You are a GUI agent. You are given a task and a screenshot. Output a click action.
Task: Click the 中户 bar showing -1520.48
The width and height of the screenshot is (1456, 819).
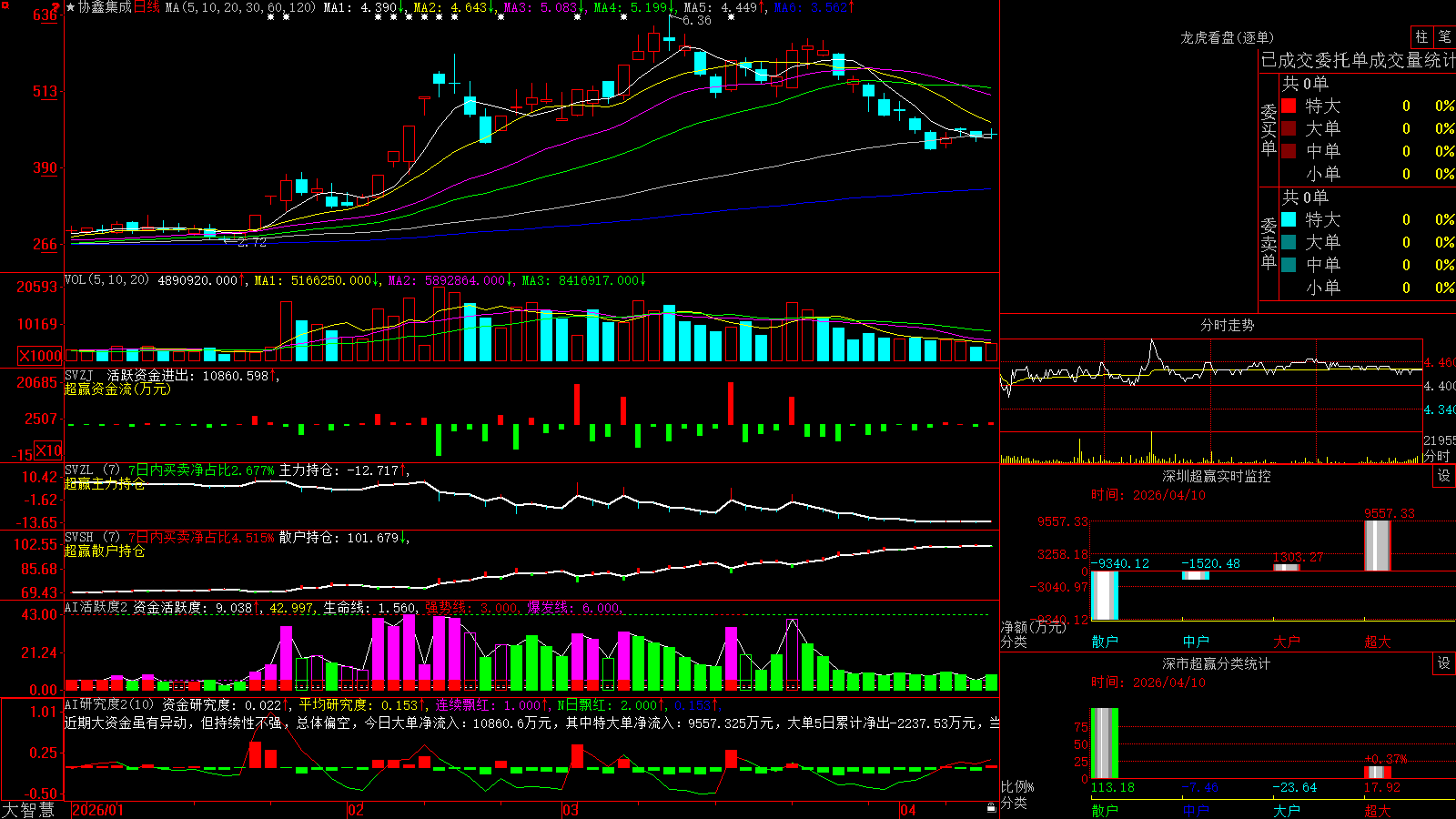(1196, 575)
